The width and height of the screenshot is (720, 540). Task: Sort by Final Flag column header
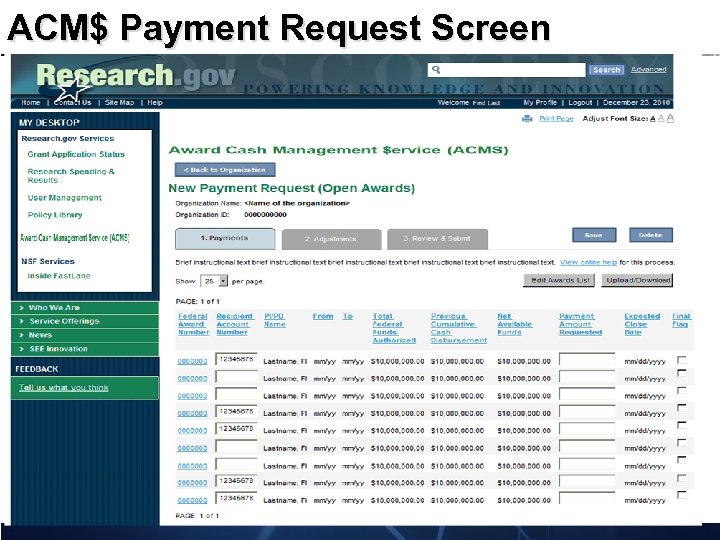point(681,320)
